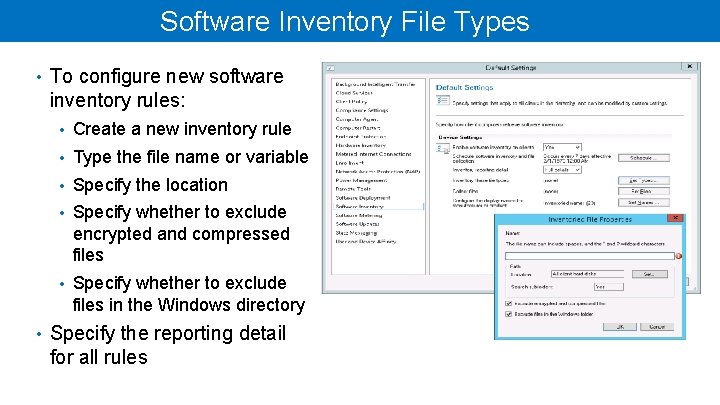Open the Enable software inventory Yes dropdown

tap(562, 147)
